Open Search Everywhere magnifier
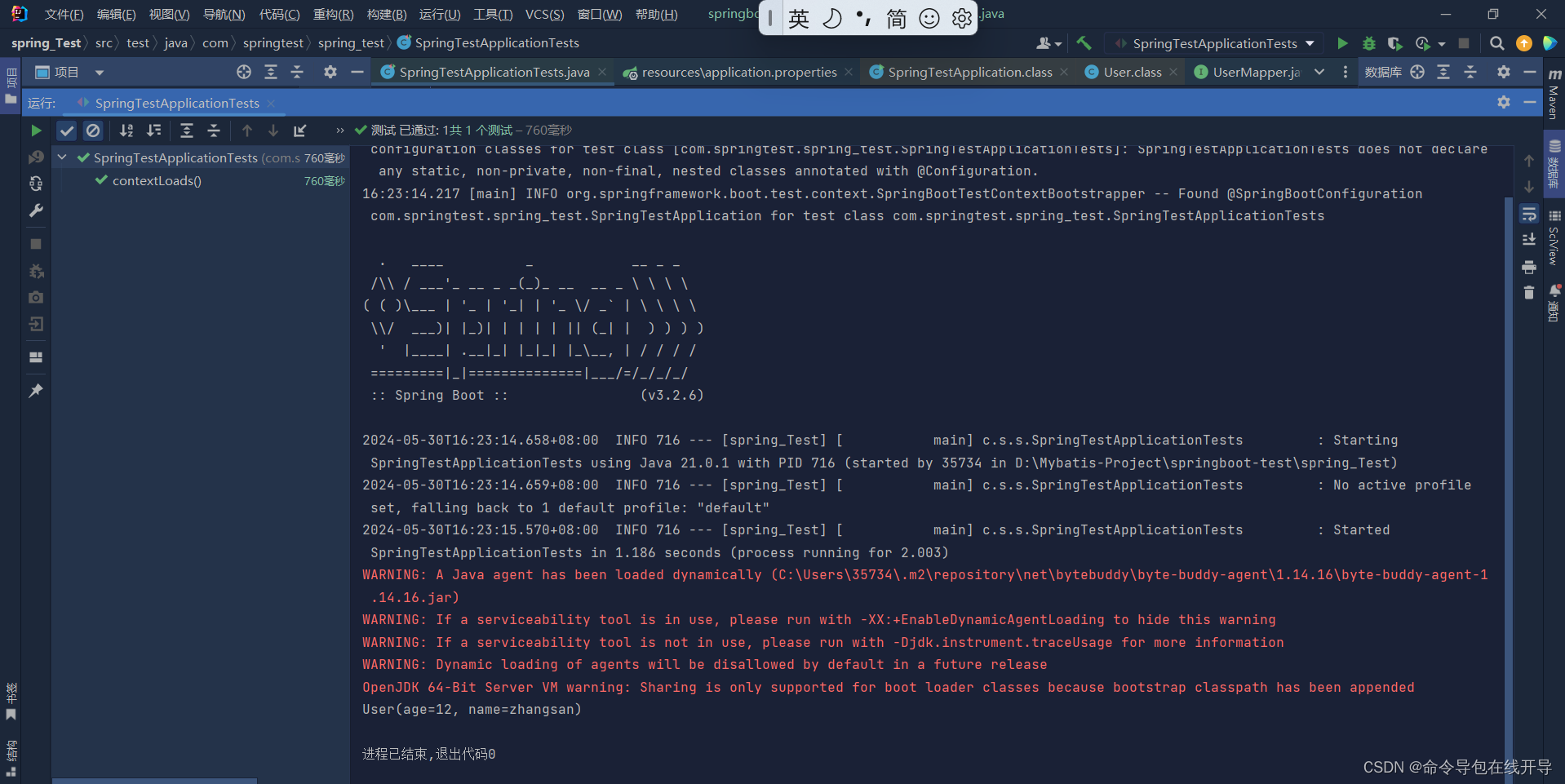 [1496, 43]
